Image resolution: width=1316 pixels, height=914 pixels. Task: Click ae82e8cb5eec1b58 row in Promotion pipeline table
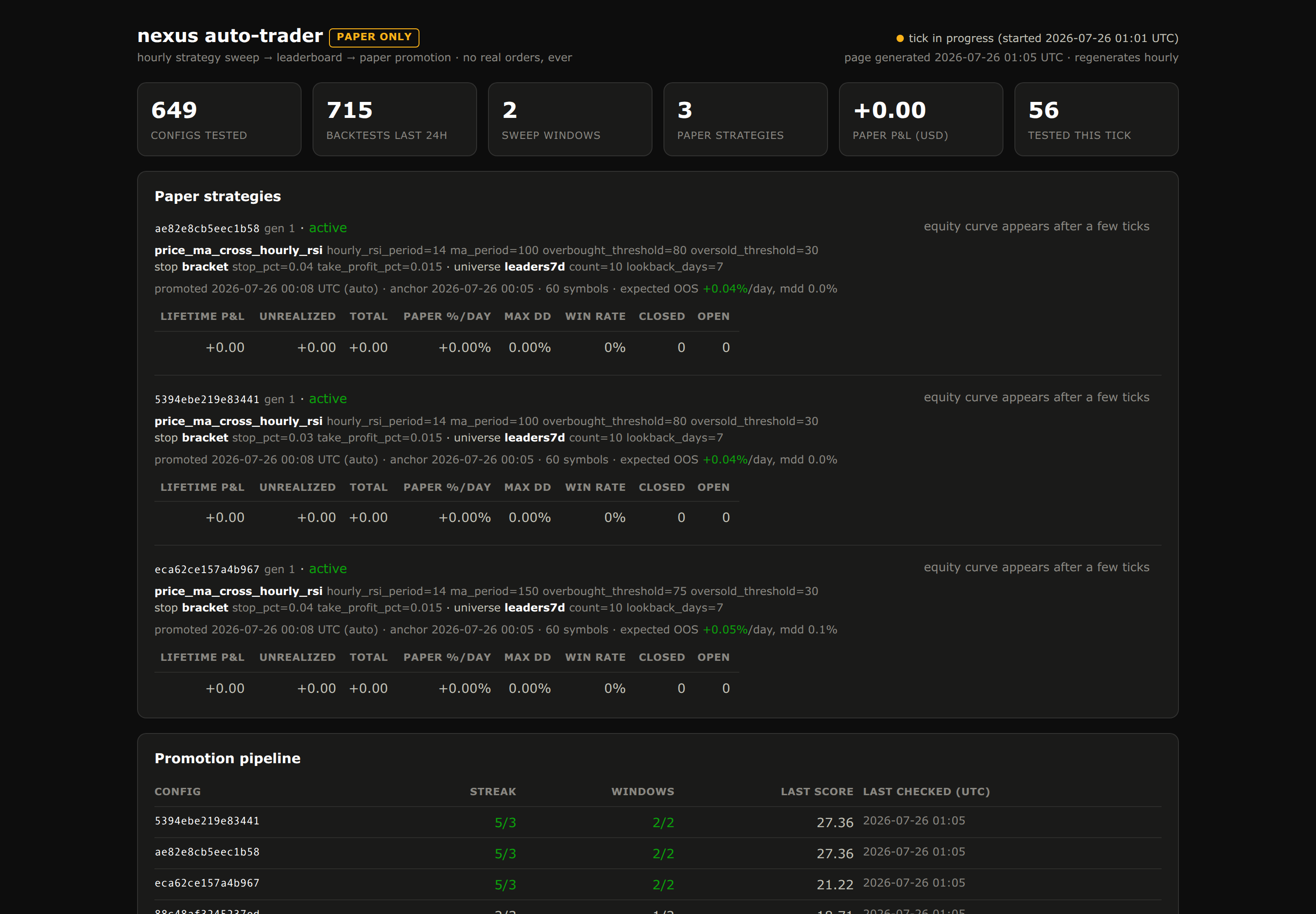(x=658, y=853)
